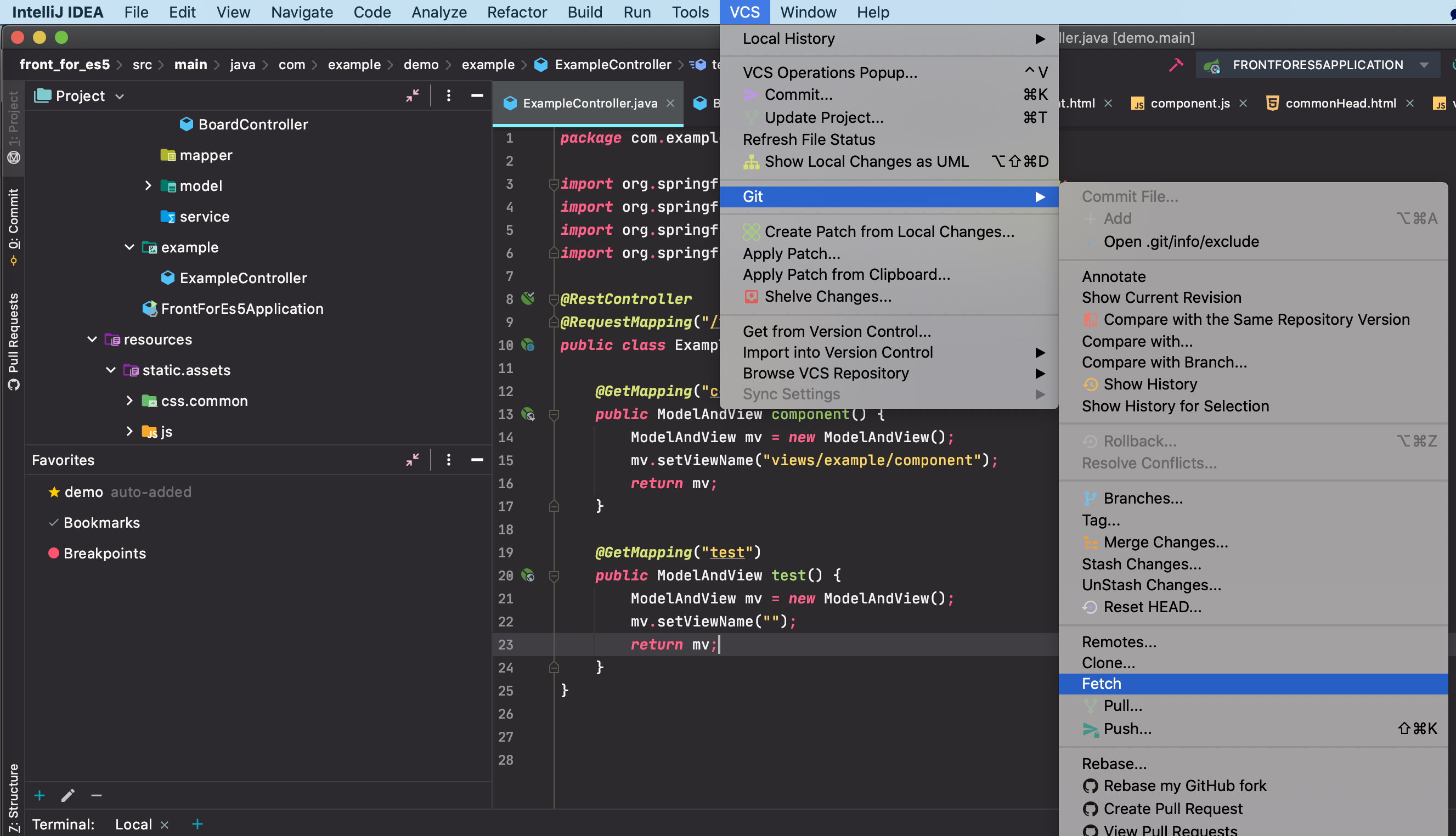Click the gutter icon on line 8

528,298
